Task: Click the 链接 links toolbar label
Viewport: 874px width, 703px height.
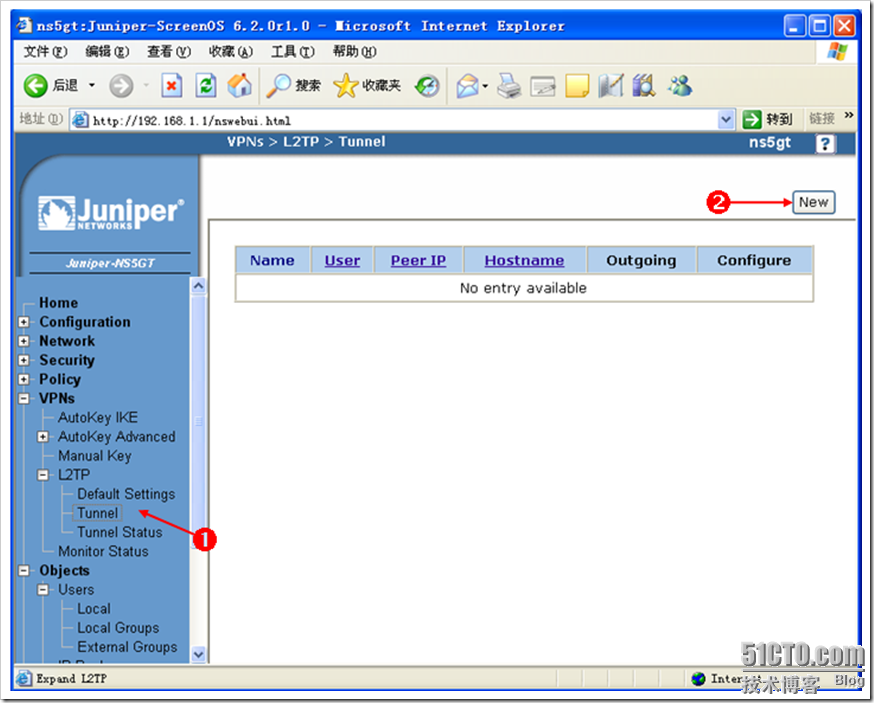Action: (x=822, y=119)
